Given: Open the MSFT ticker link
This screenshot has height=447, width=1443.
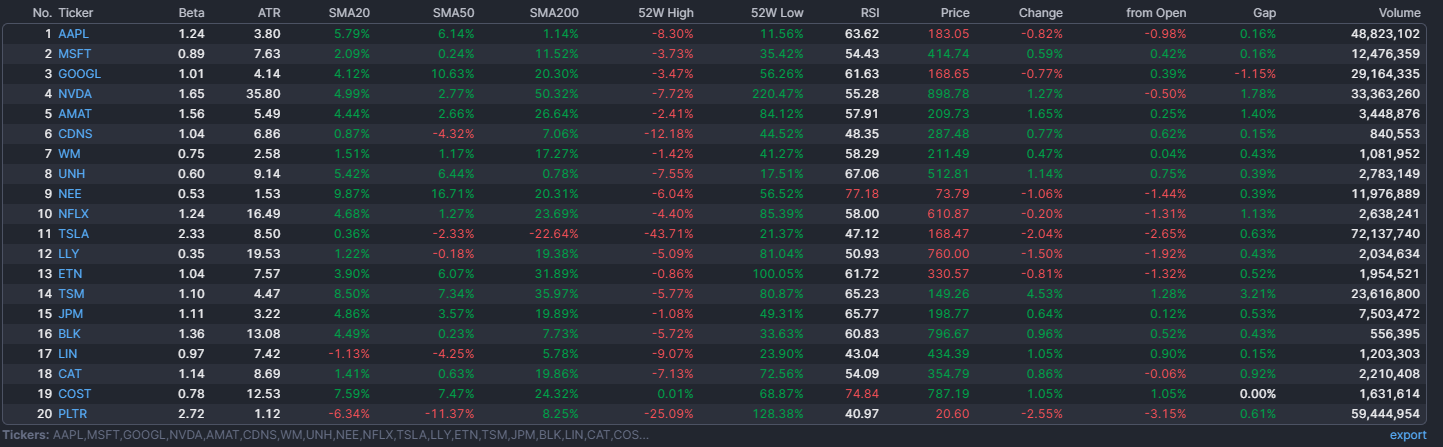Looking at the screenshot, I should 74,54.
